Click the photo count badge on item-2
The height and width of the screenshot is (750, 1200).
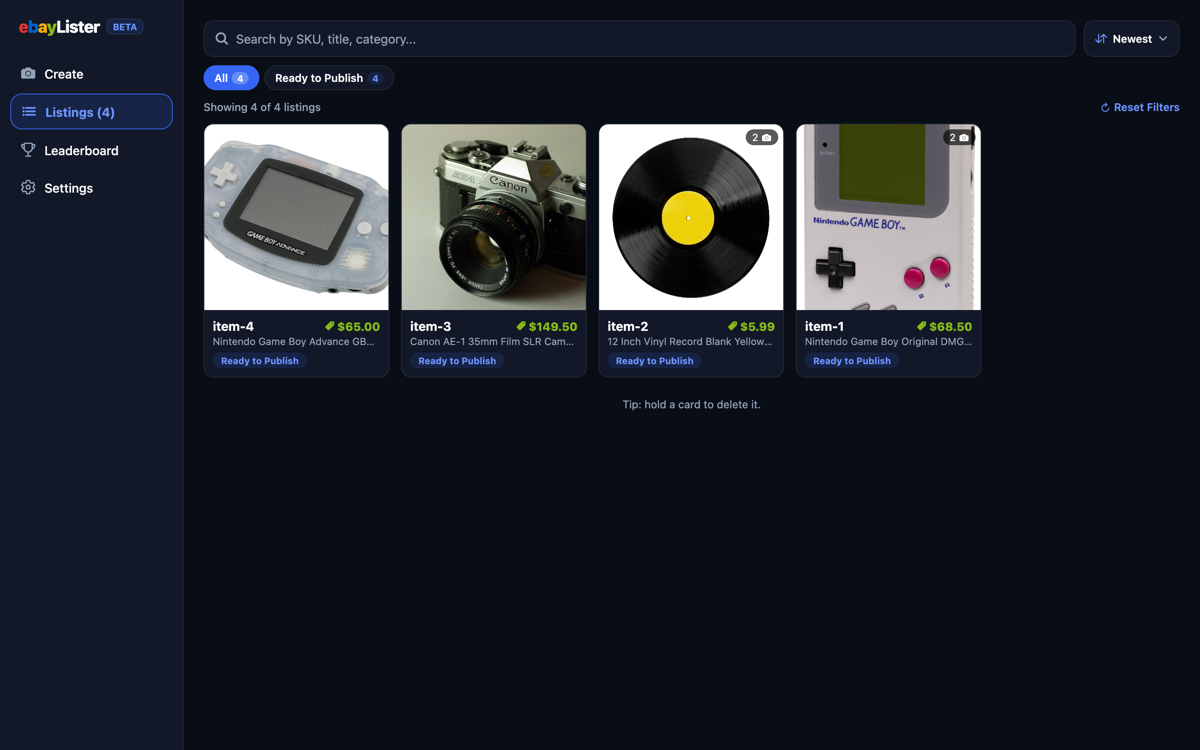[762, 137]
